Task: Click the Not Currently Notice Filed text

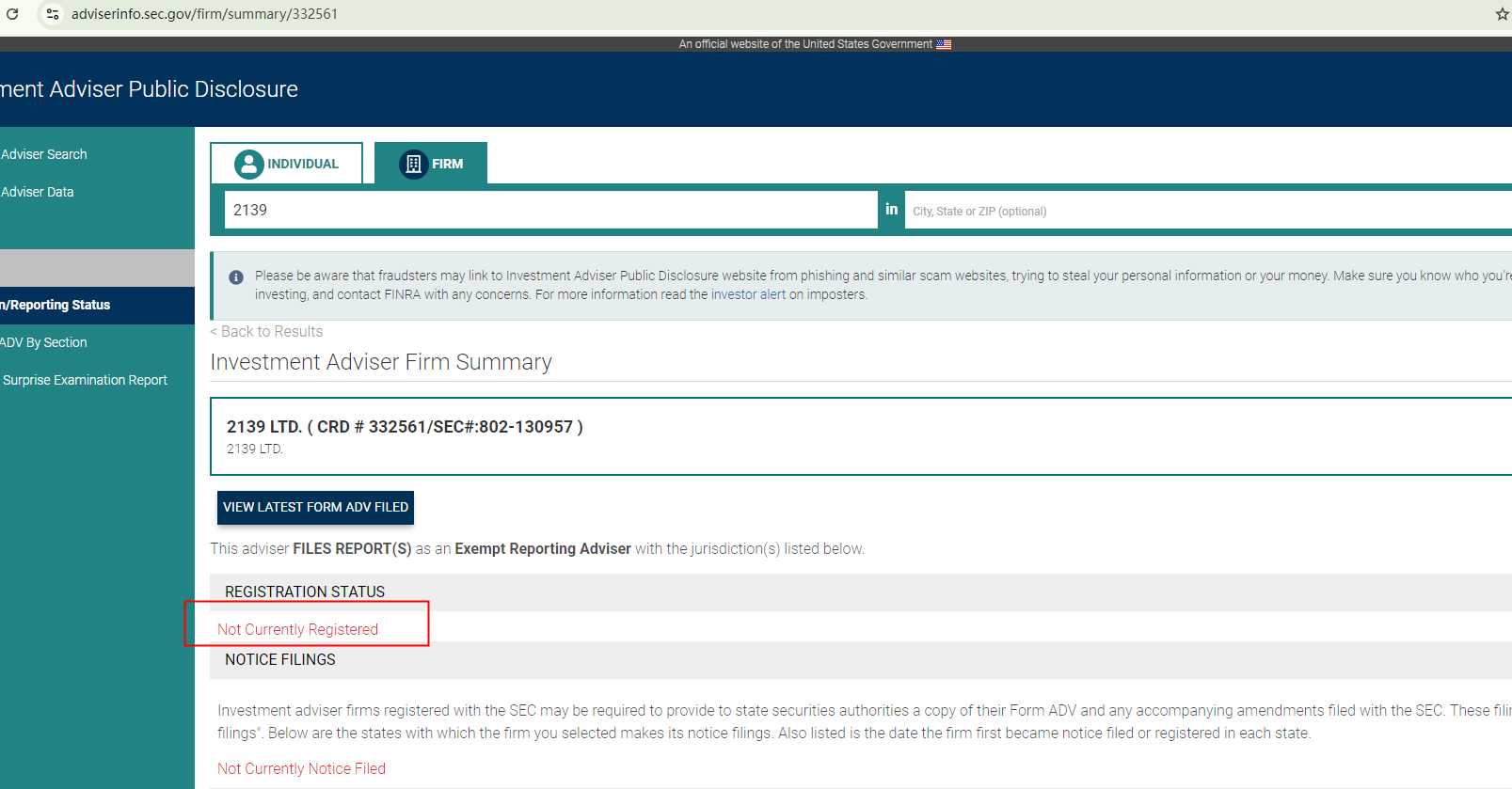Action: click(301, 768)
